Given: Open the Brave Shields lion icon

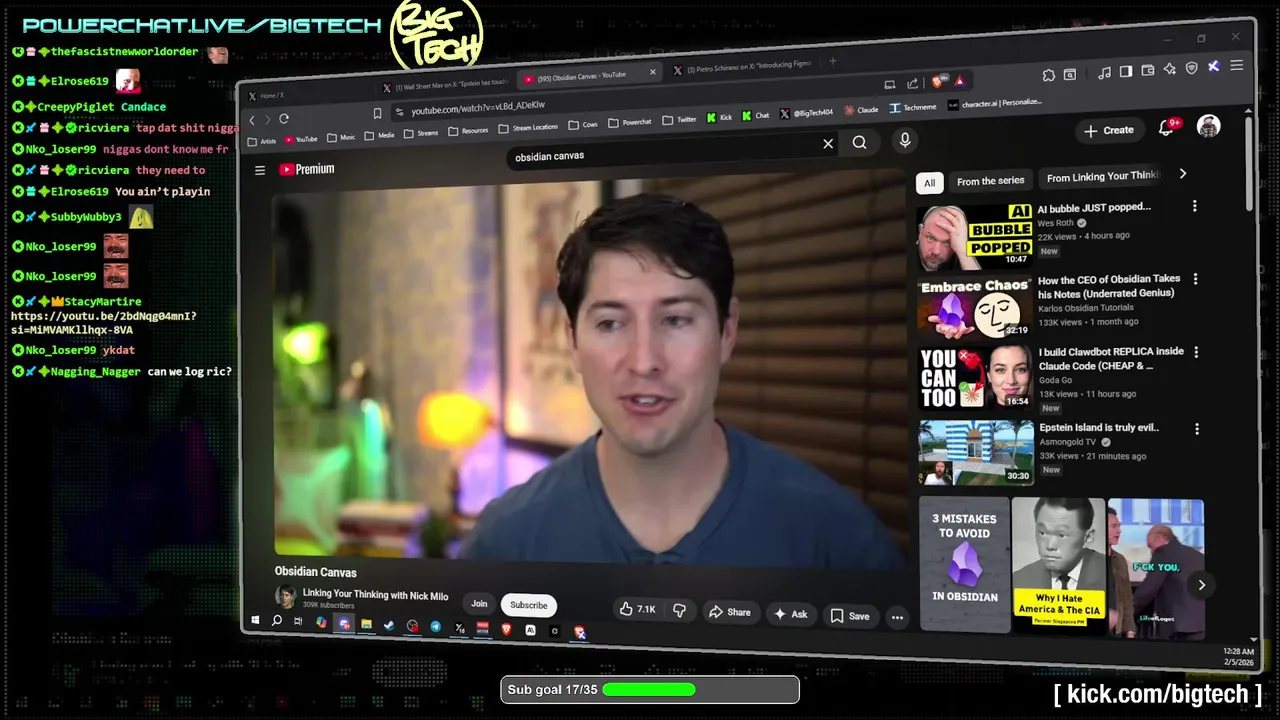Looking at the screenshot, I should pyautogui.click(x=938, y=82).
